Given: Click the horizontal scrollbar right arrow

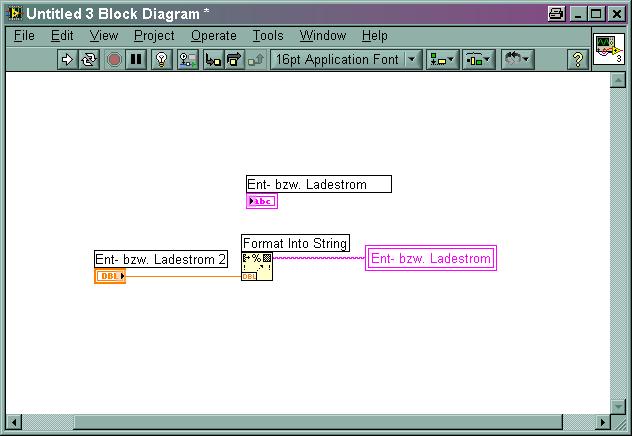Looking at the screenshot, I should tap(603, 422).
